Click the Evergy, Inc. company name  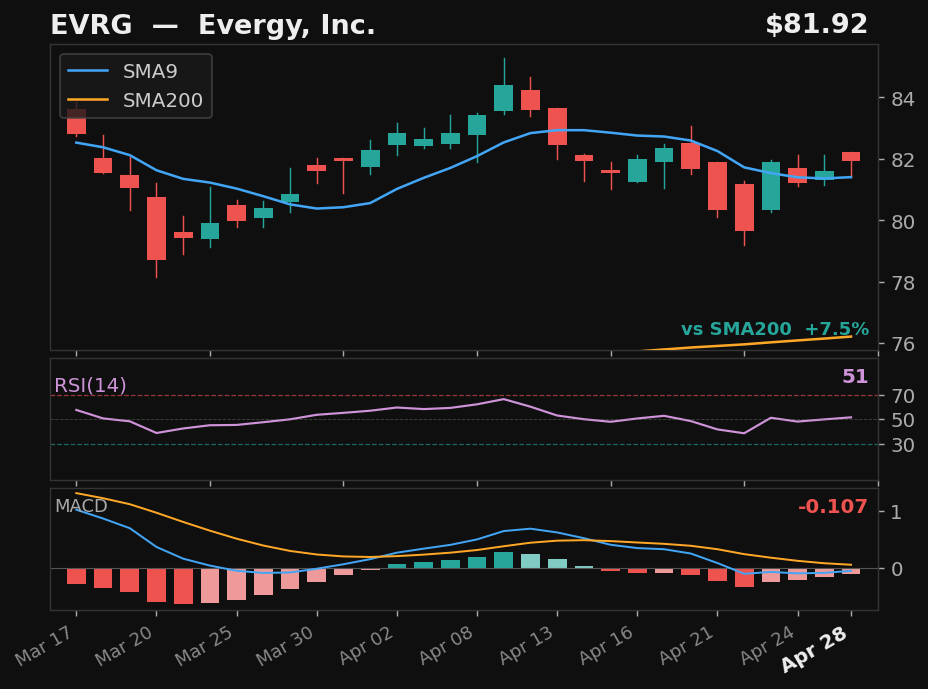click(x=286, y=24)
